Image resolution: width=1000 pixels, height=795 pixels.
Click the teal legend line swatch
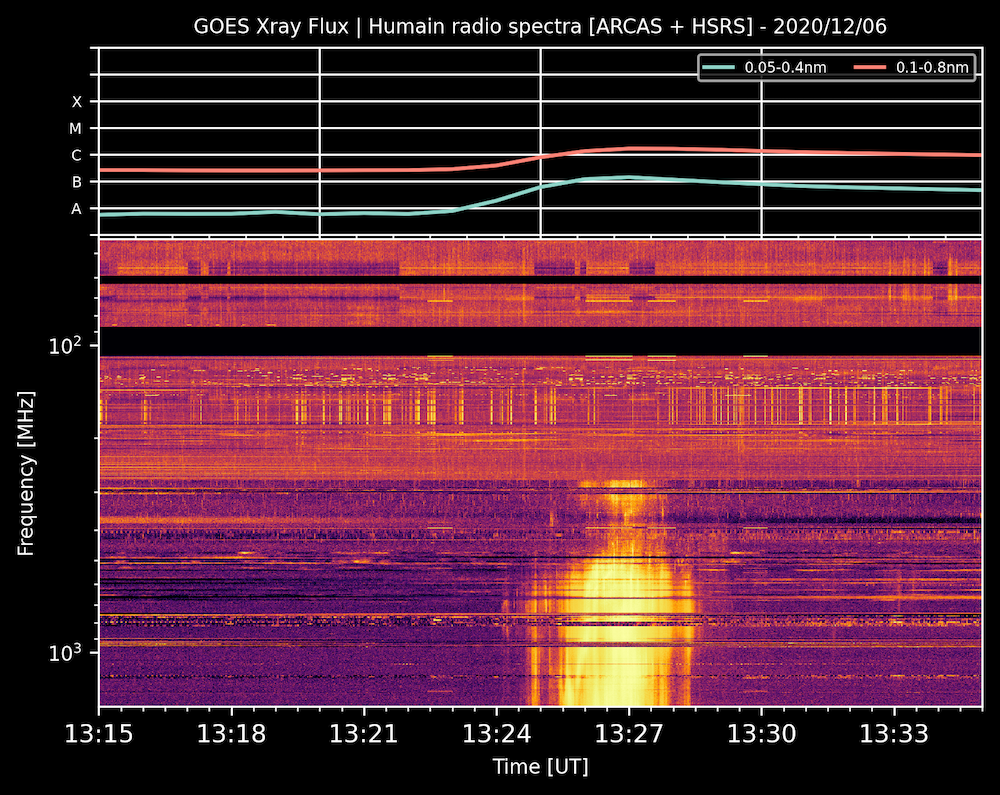tap(719, 67)
